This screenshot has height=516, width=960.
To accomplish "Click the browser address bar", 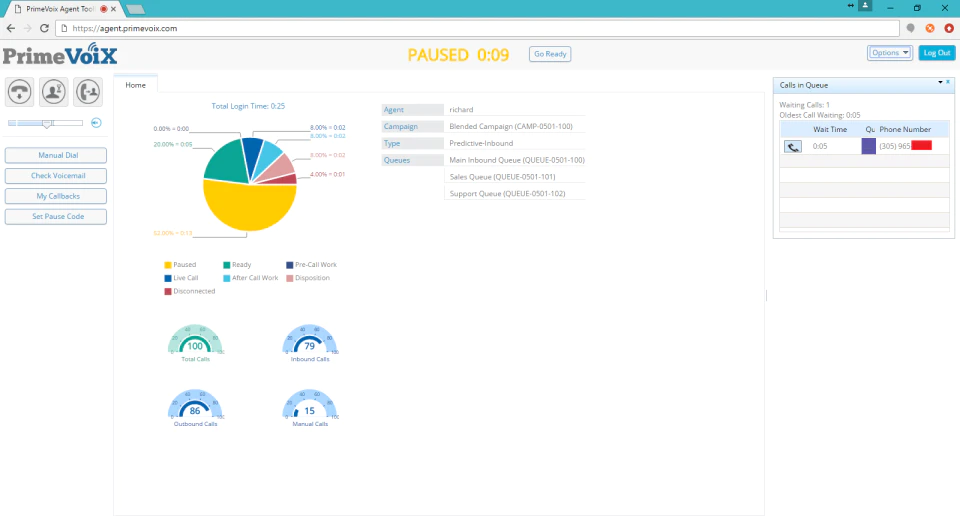I will [478, 28].
